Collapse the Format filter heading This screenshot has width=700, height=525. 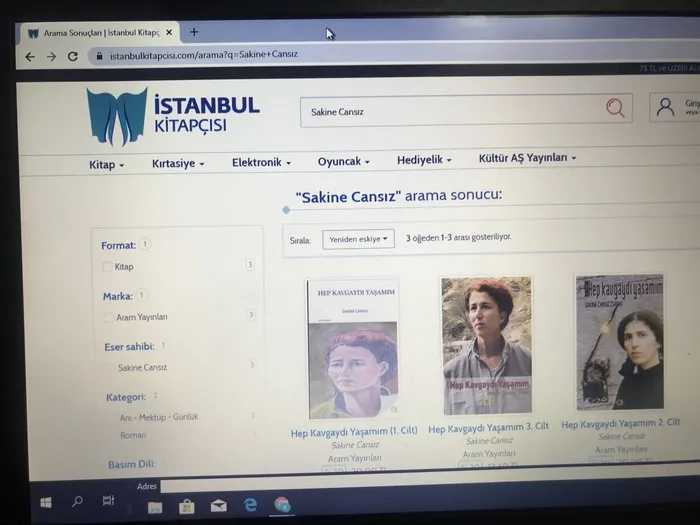click(x=118, y=246)
